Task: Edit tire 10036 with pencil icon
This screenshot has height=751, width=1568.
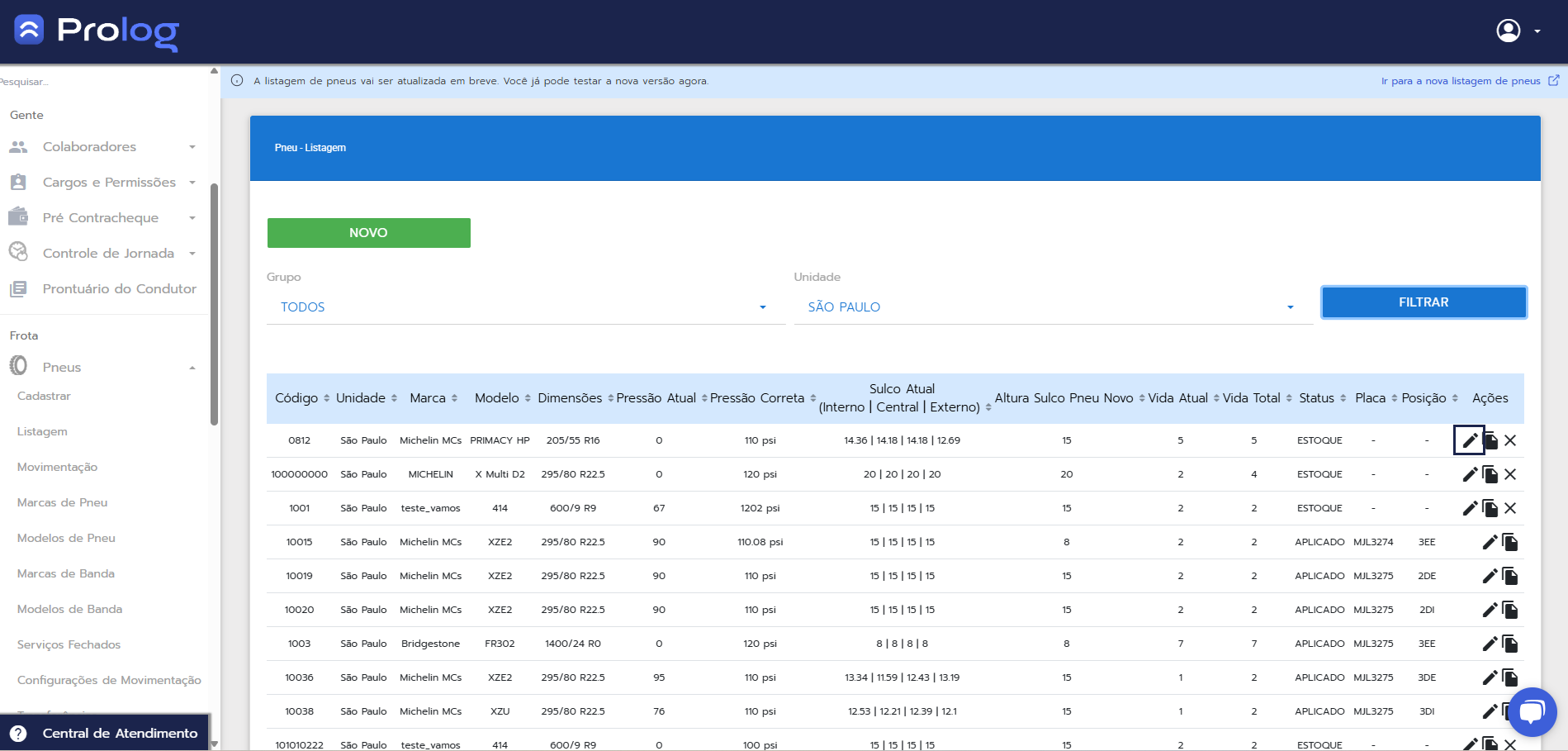Action: [1490, 677]
